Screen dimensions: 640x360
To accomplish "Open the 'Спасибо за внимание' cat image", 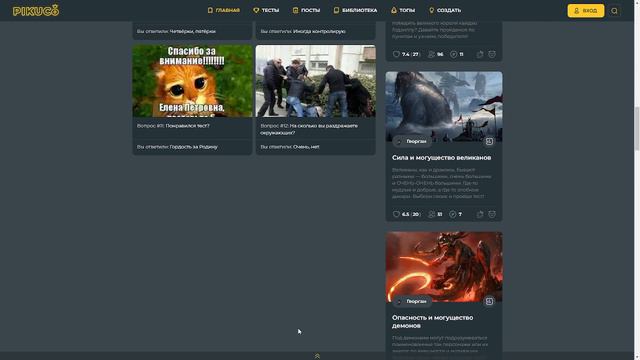I will click(192, 81).
